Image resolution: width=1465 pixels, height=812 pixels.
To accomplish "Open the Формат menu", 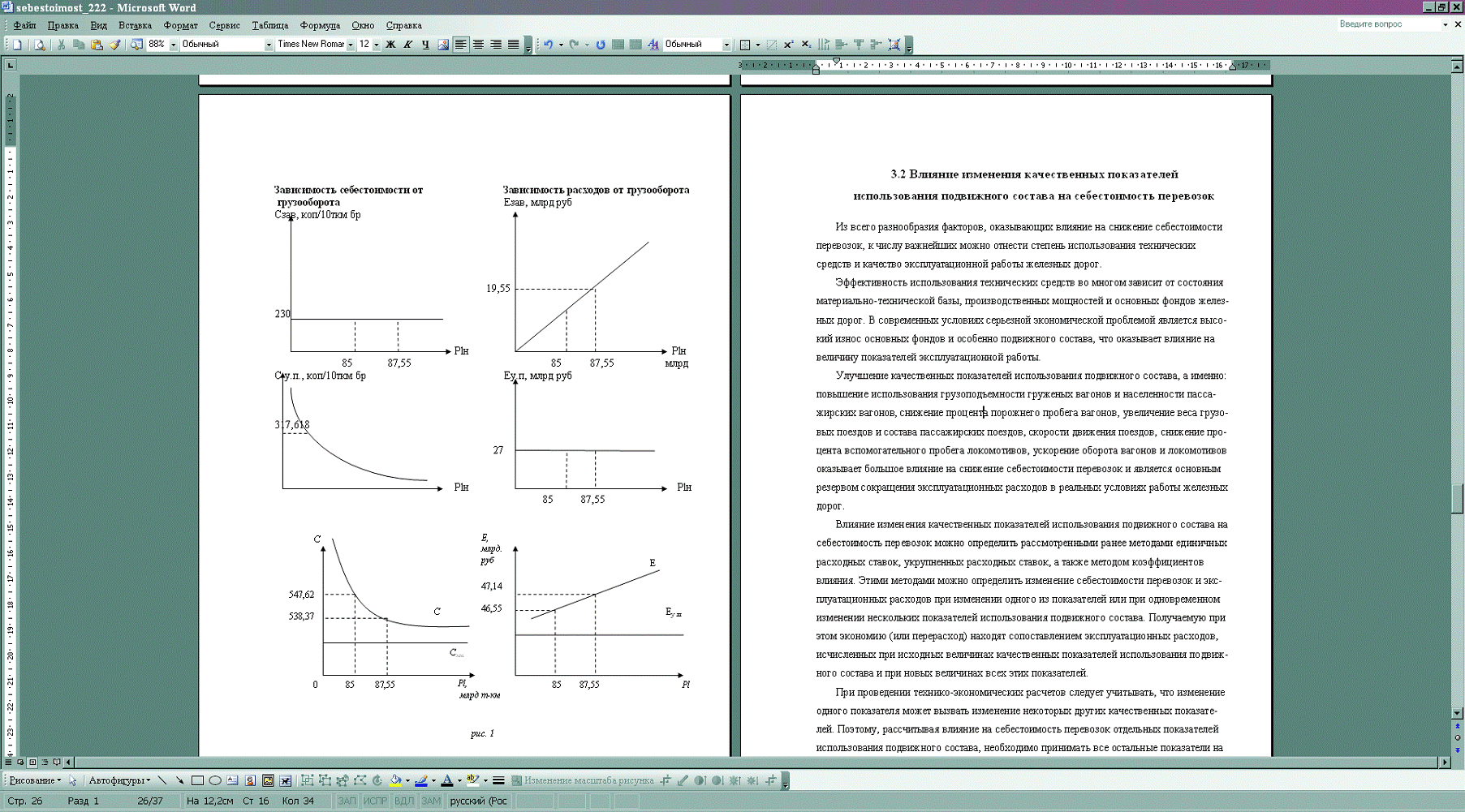I will click(x=180, y=25).
